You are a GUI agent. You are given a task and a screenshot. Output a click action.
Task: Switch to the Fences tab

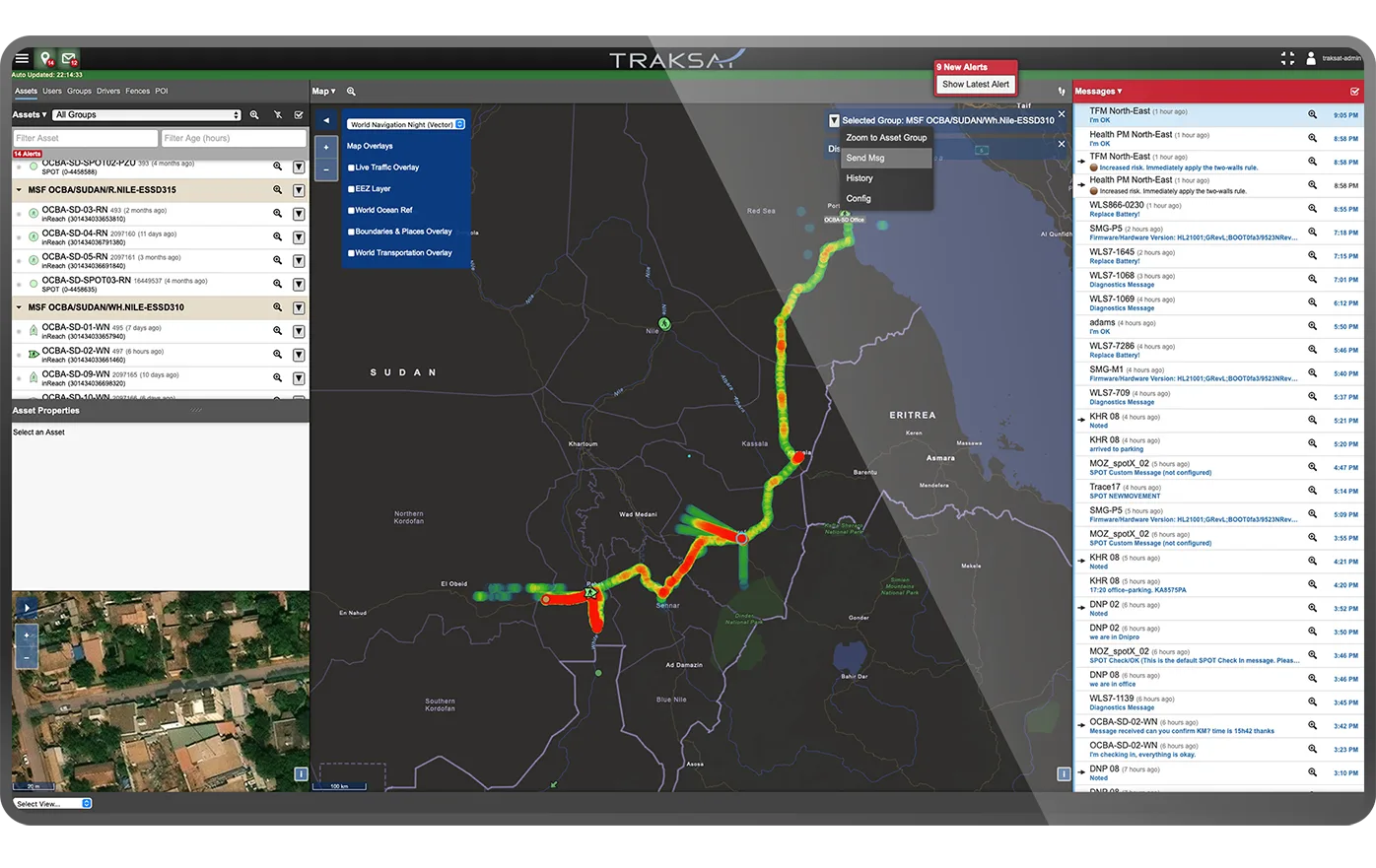point(137,92)
